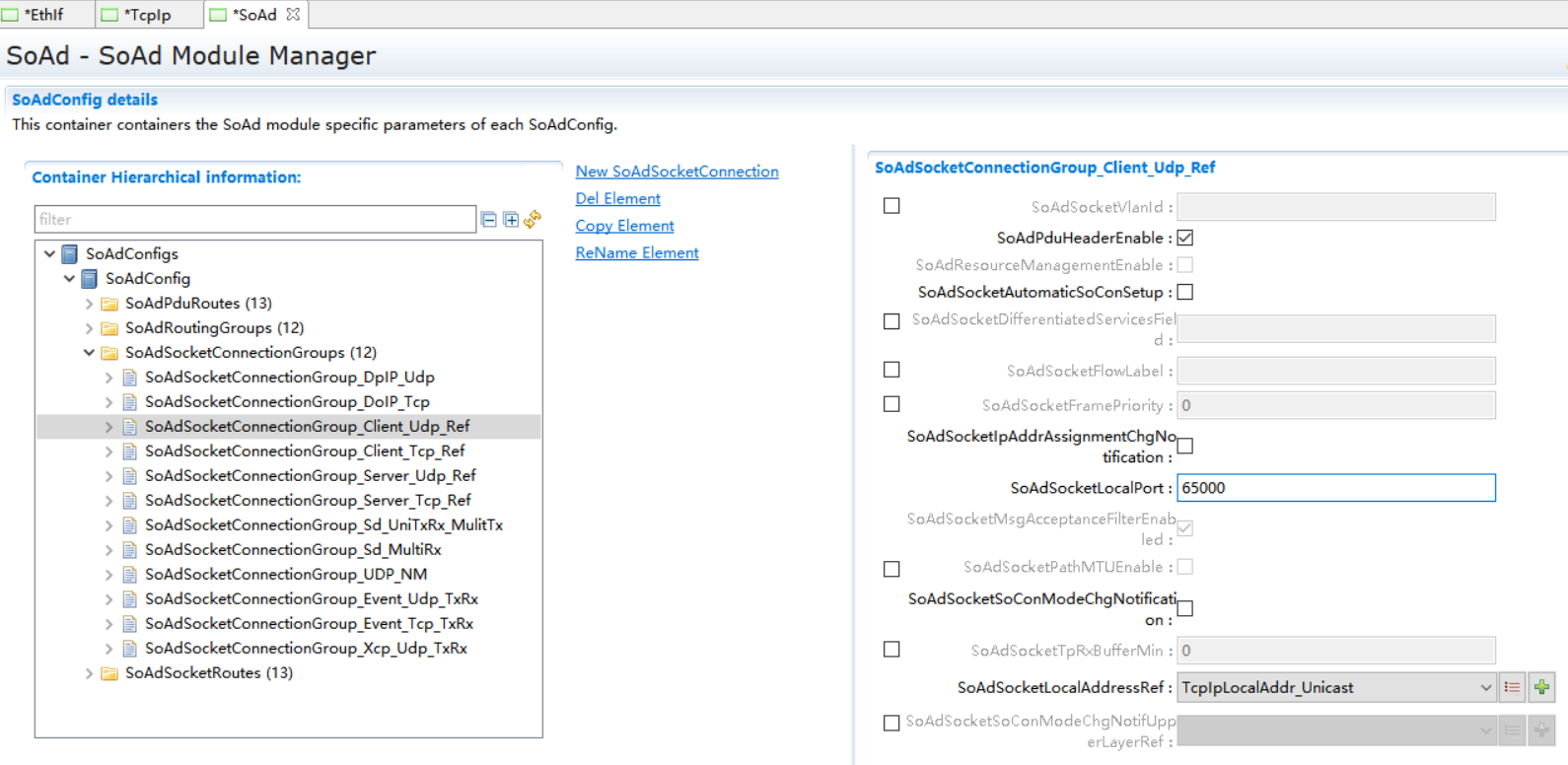Click list icon beside SoAdSocketLocalAddressRef dropdown
The width and height of the screenshot is (1568, 765).
pyautogui.click(x=1512, y=687)
